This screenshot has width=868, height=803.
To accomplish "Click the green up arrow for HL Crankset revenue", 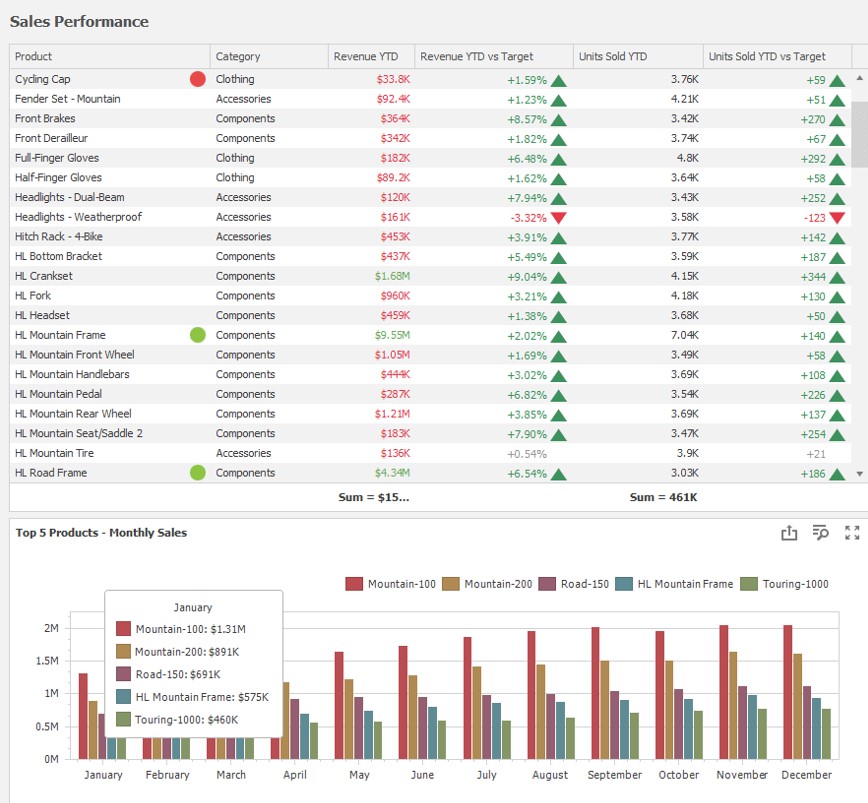I will point(558,277).
